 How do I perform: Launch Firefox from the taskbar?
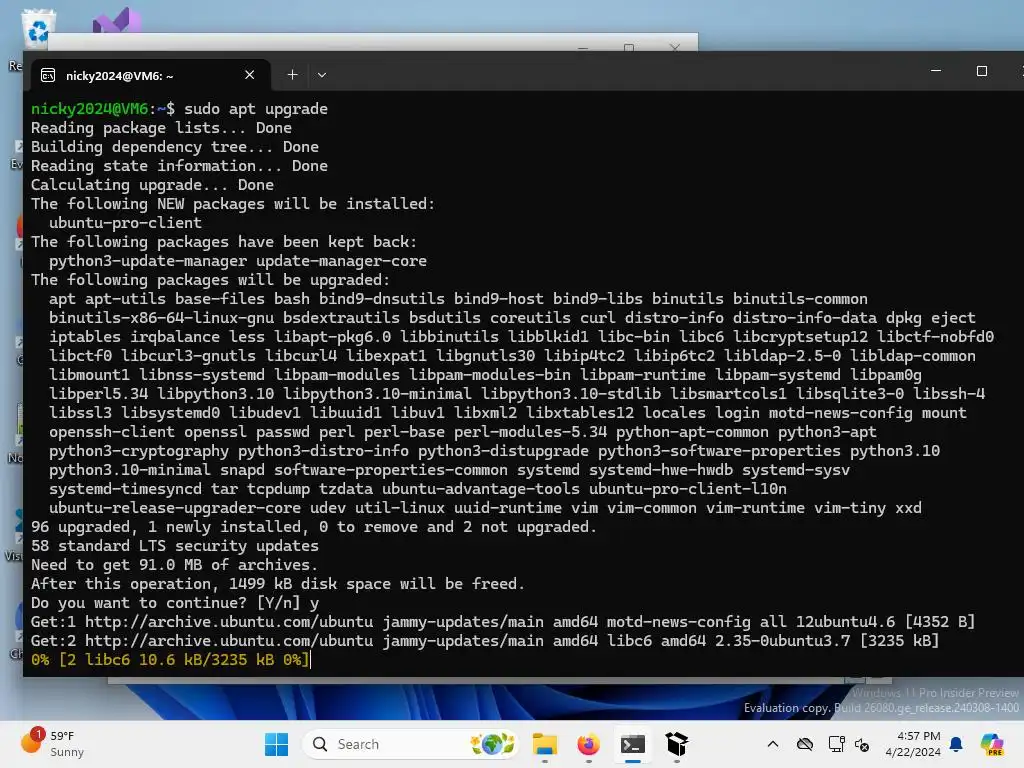click(588, 744)
